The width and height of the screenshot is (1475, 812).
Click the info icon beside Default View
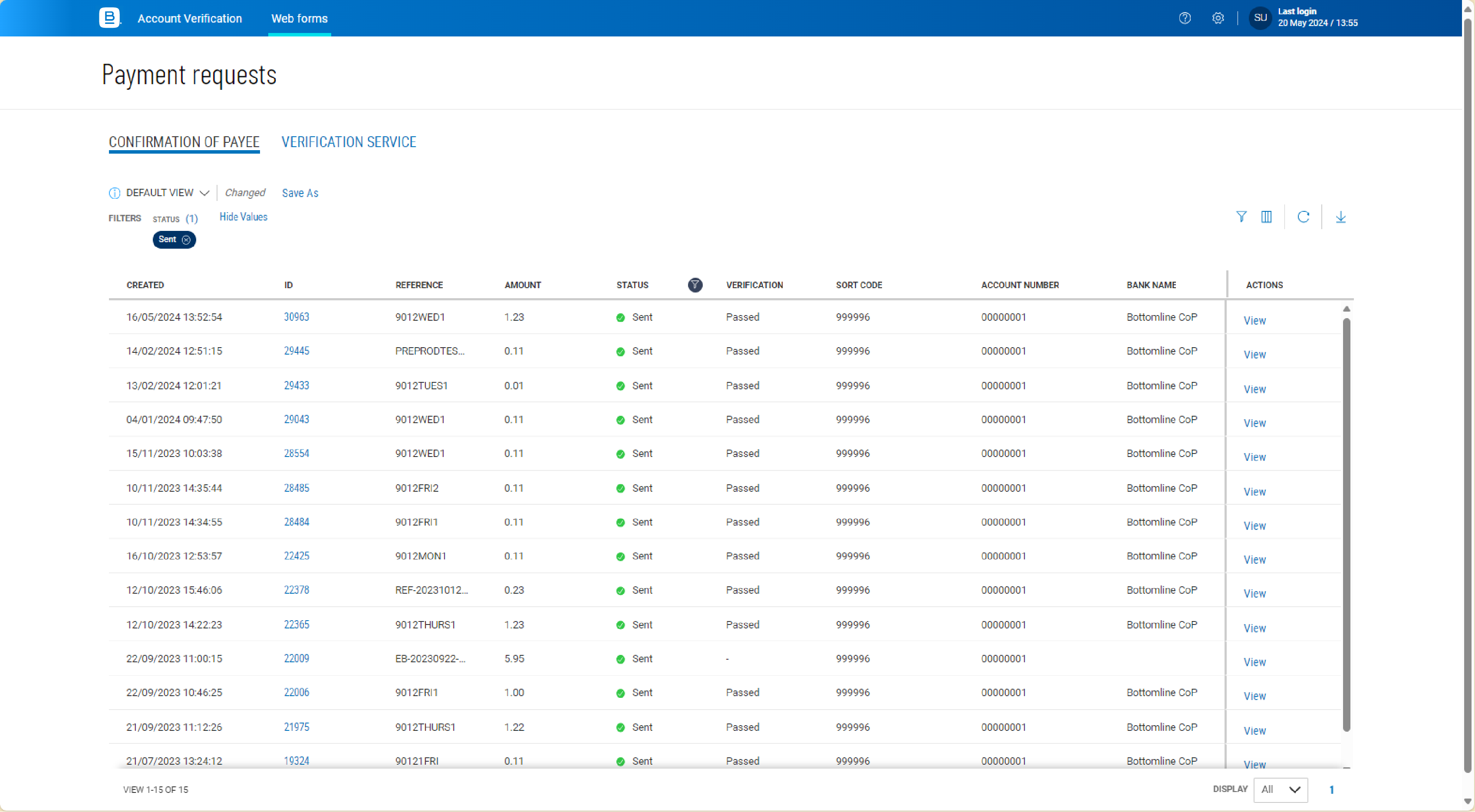pos(115,193)
